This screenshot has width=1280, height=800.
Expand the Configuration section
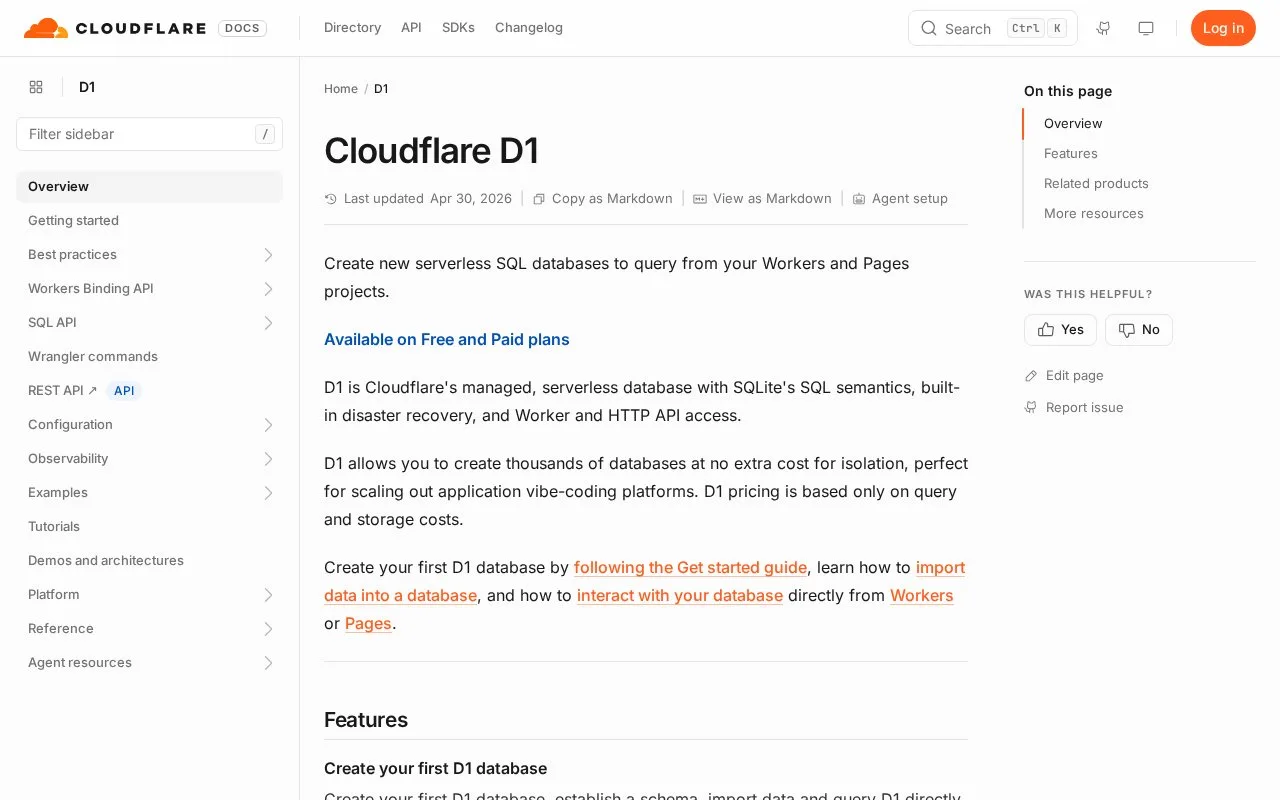point(268,425)
